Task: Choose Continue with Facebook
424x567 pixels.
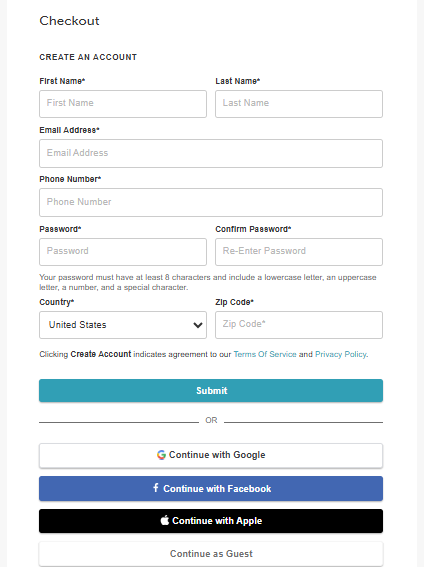Action: pyautogui.click(x=211, y=489)
